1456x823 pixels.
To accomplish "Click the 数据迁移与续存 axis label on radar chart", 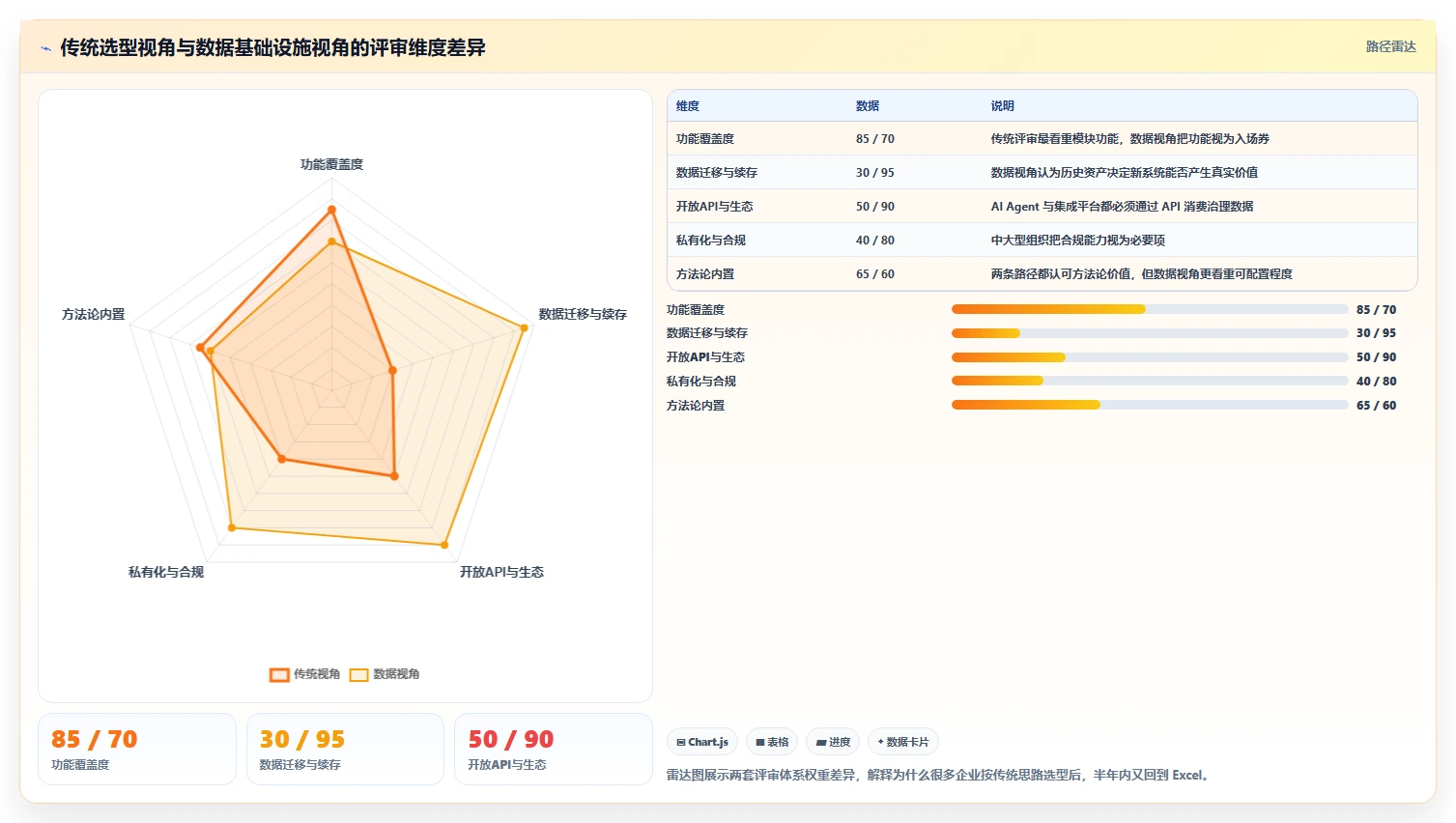I will click(583, 315).
